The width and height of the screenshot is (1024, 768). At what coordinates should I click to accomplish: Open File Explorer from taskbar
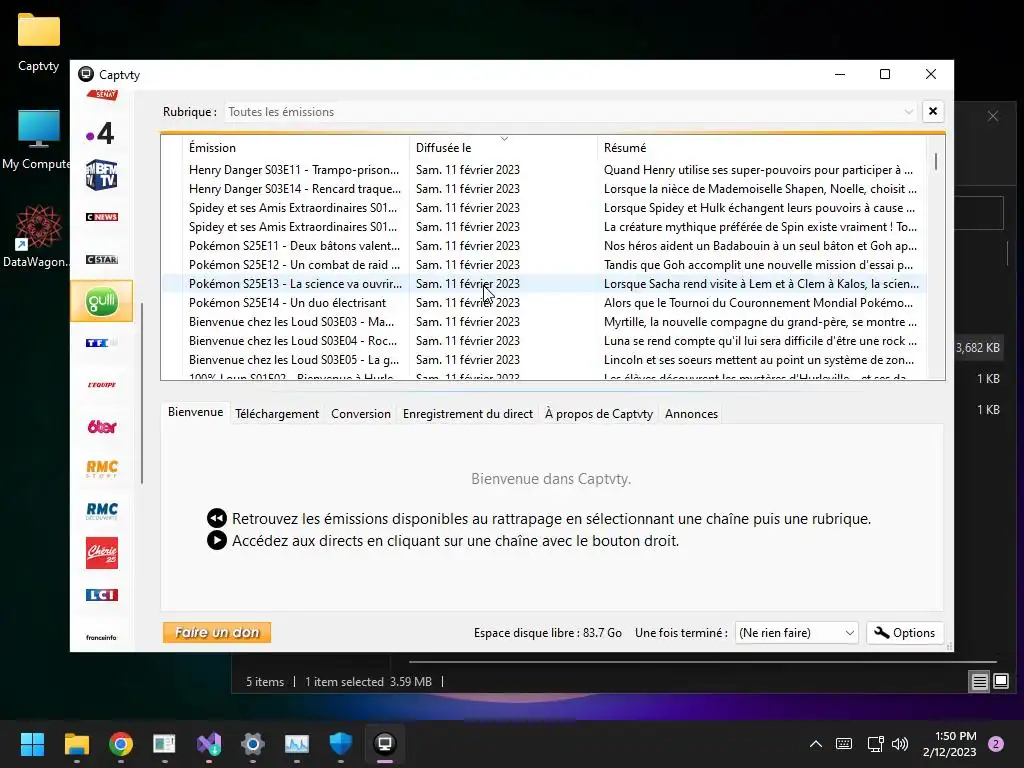[76, 744]
